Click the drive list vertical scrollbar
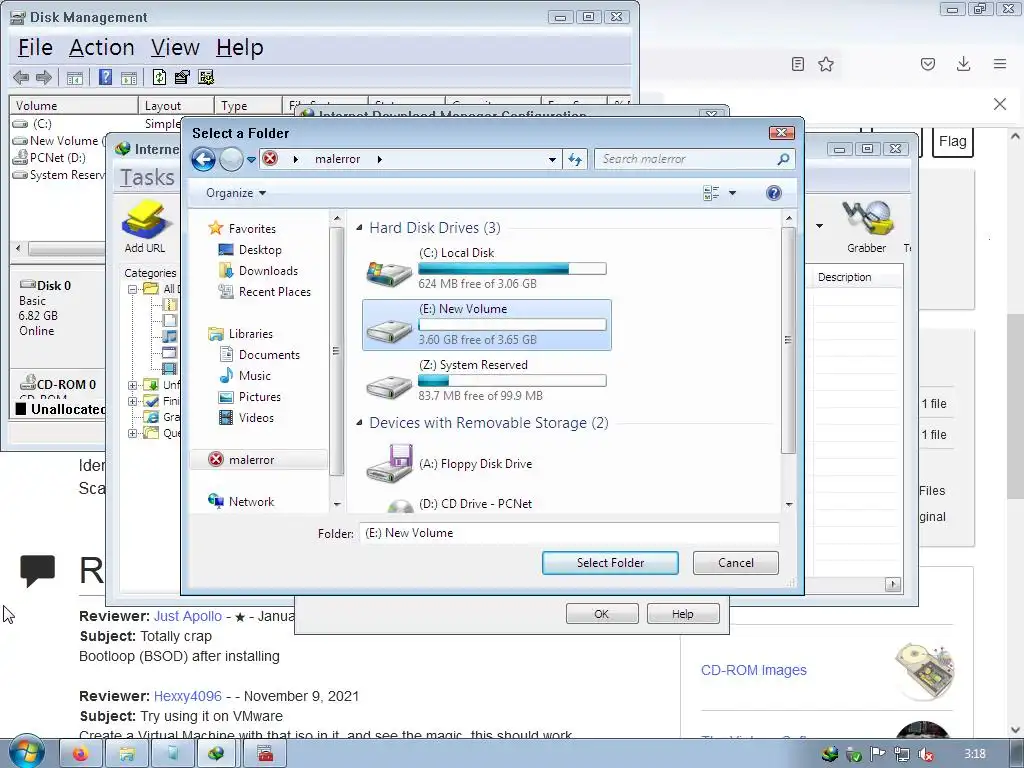The height and width of the screenshot is (768, 1024). [788, 340]
